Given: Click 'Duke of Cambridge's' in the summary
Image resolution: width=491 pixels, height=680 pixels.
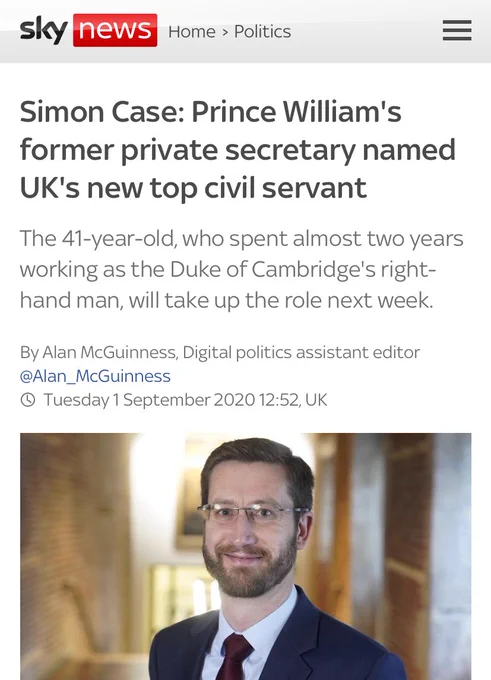Looking at the screenshot, I should tap(273, 270).
